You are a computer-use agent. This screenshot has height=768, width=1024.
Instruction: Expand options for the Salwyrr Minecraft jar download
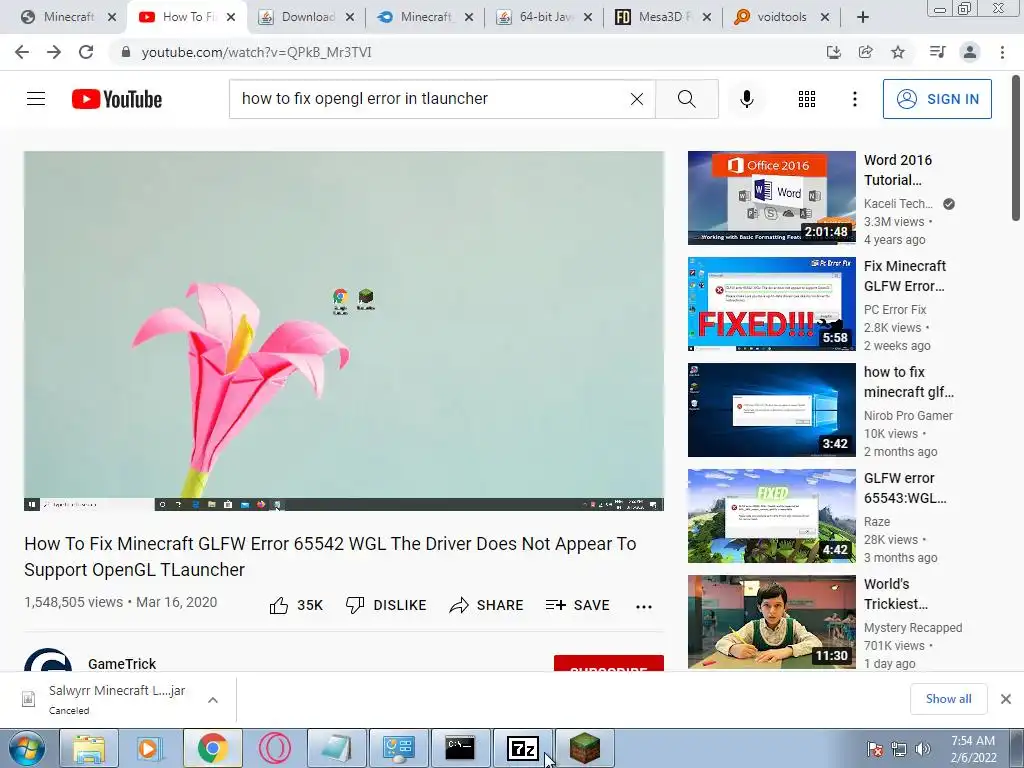click(213, 699)
